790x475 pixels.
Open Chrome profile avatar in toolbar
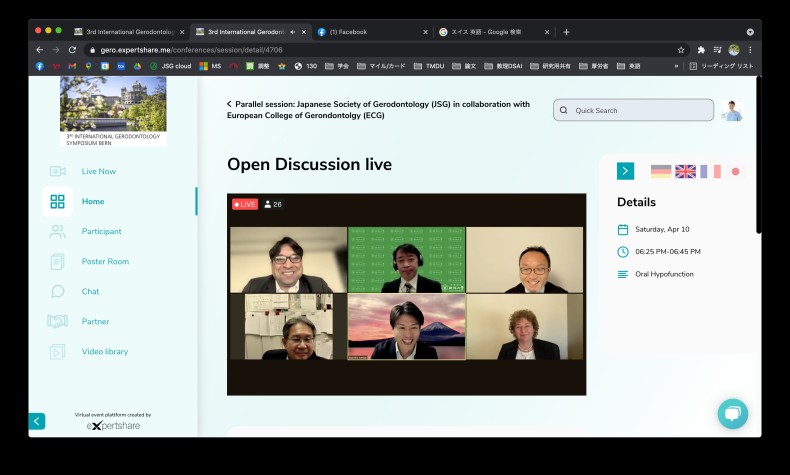734,50
